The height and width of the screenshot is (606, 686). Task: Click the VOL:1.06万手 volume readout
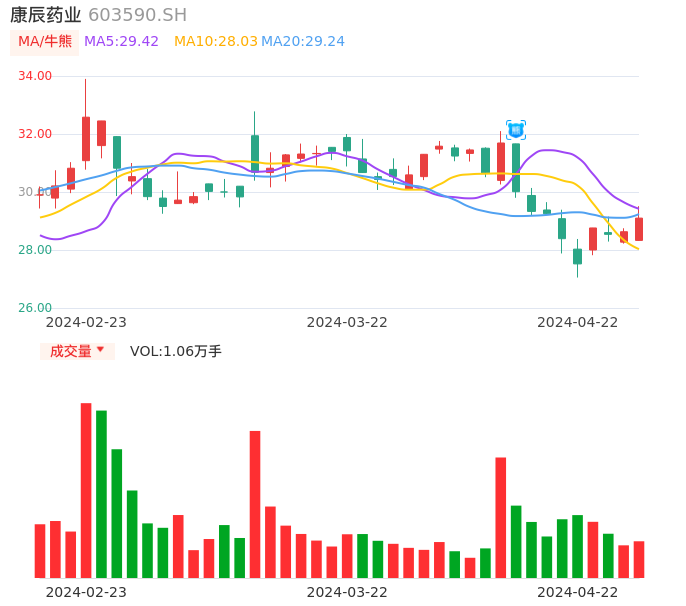point(175,351)
